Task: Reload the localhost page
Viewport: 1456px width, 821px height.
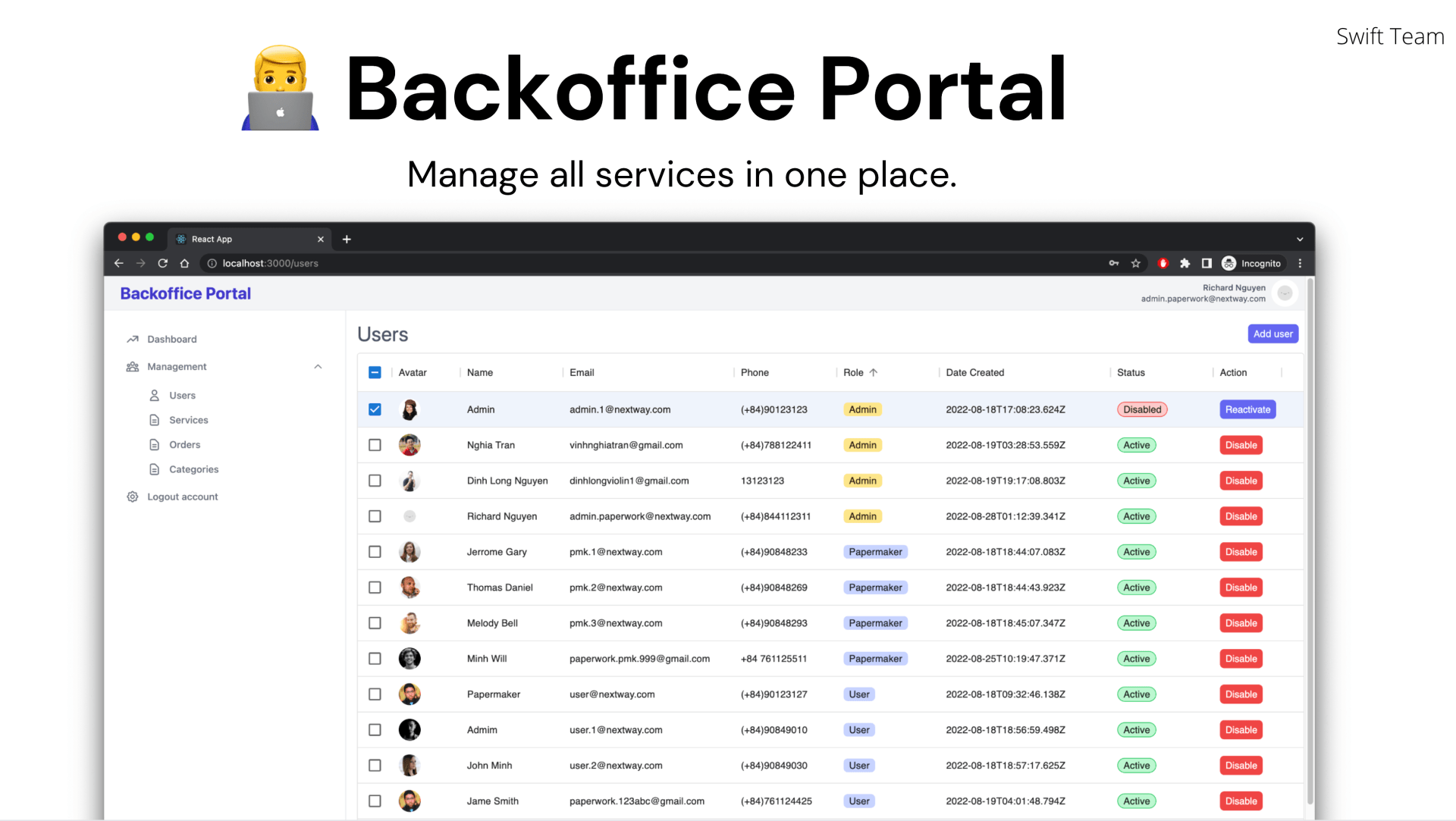Action: pyautogui.click(x=162, y=263)
